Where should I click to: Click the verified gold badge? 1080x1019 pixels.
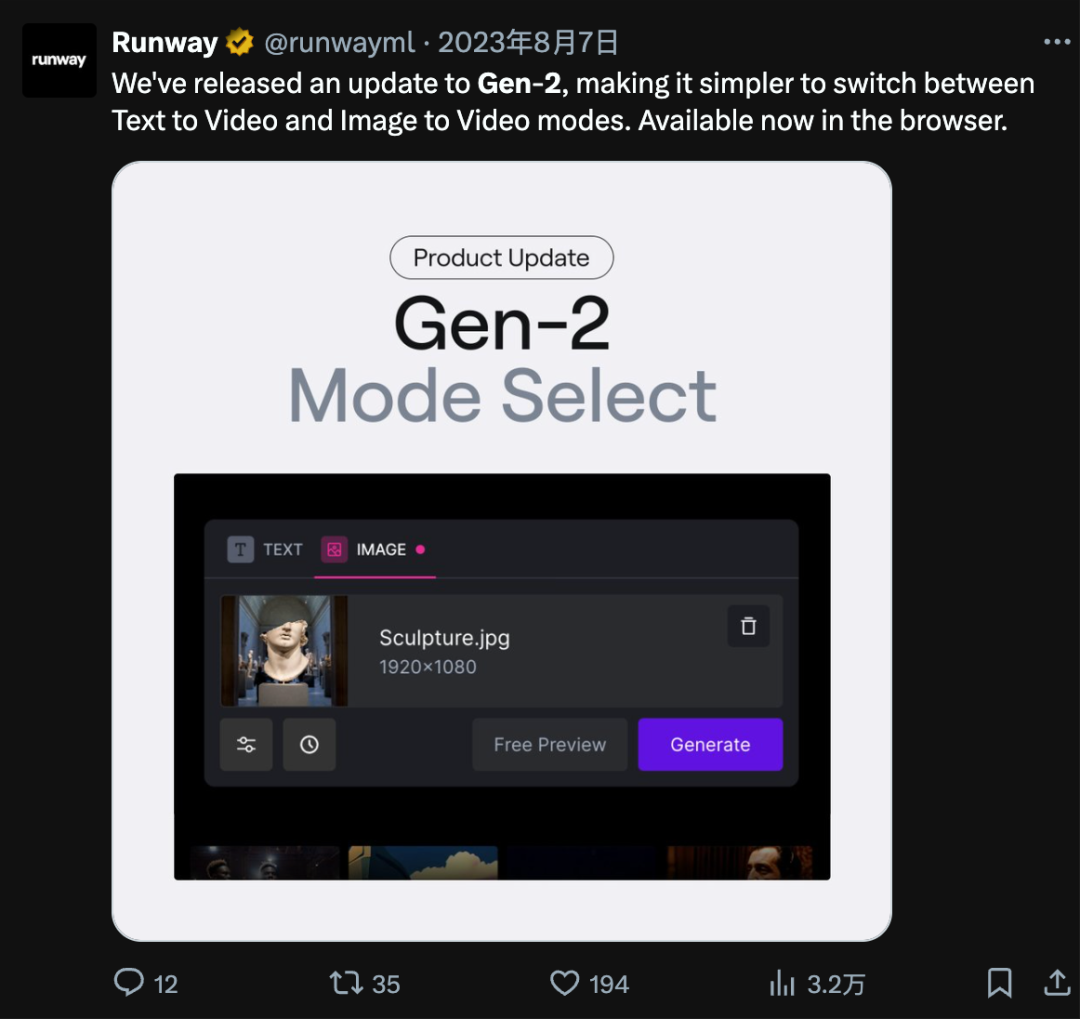click(x=239, y=43)
